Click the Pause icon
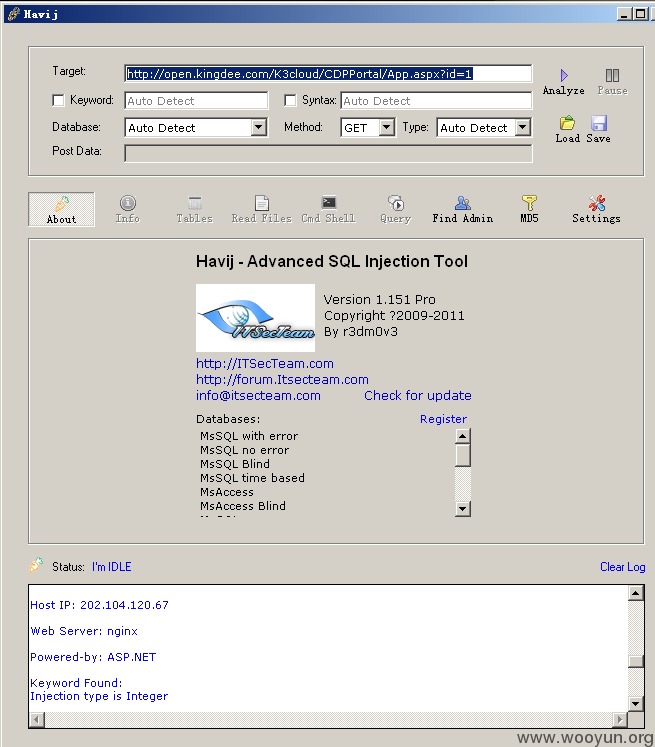Image resolution: width=655 pixels, height=747 pixels. pos(612,75)
